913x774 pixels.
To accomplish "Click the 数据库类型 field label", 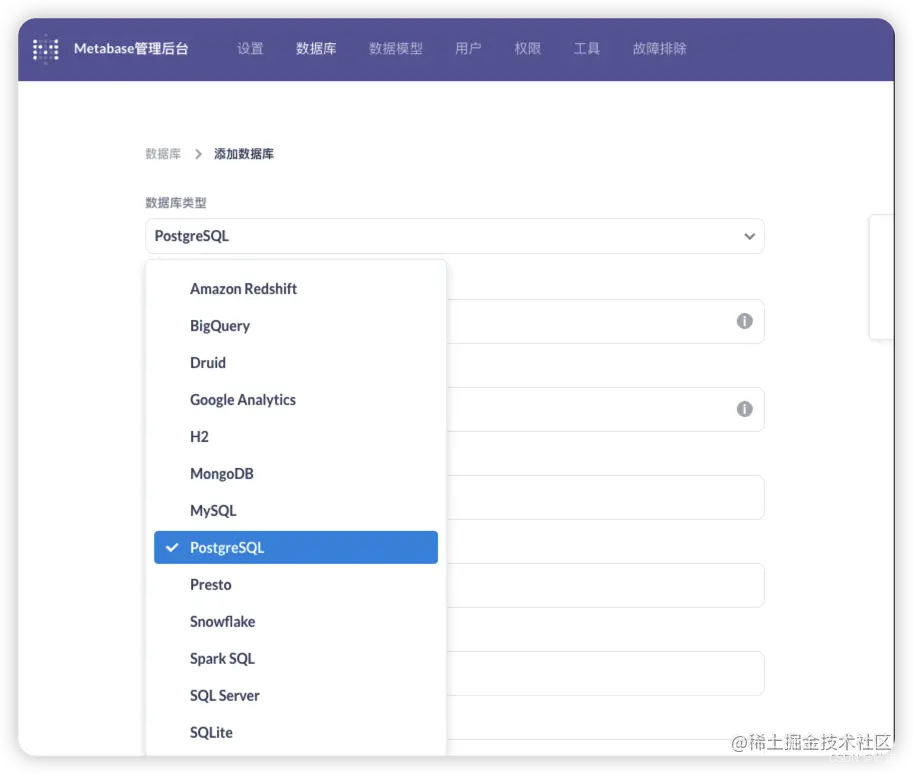I will tap(176, 203).
